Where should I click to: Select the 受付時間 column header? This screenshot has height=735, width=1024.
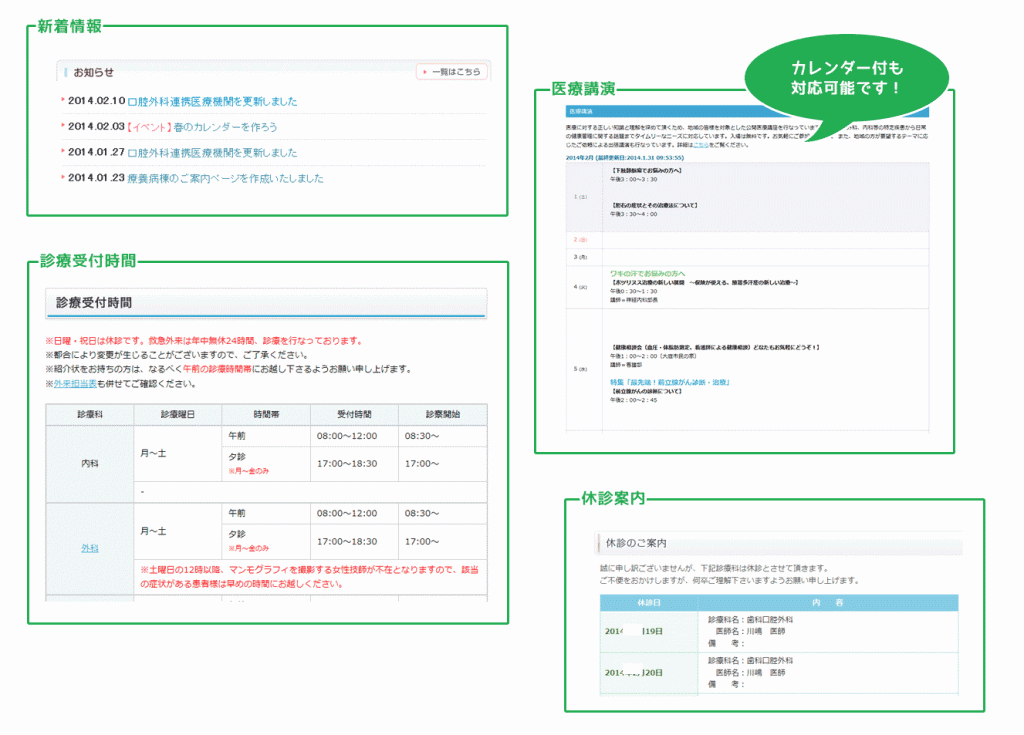[x=354, y=414]
